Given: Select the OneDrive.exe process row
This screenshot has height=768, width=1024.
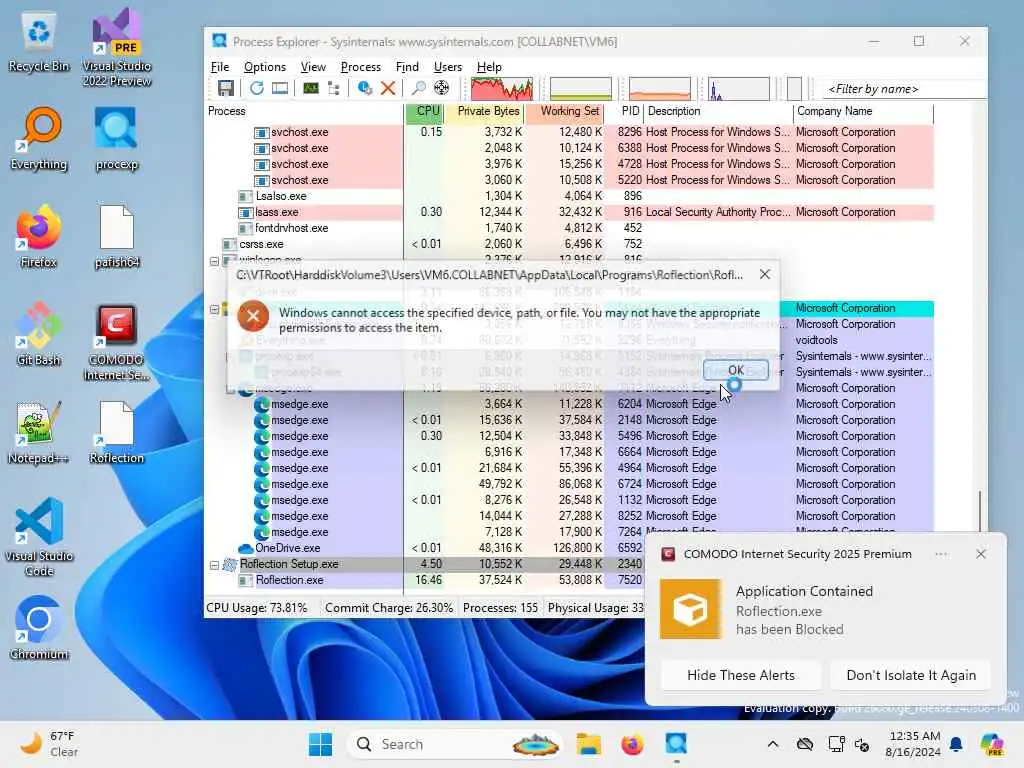Looking at the screenshot, I should coord(424,548).
